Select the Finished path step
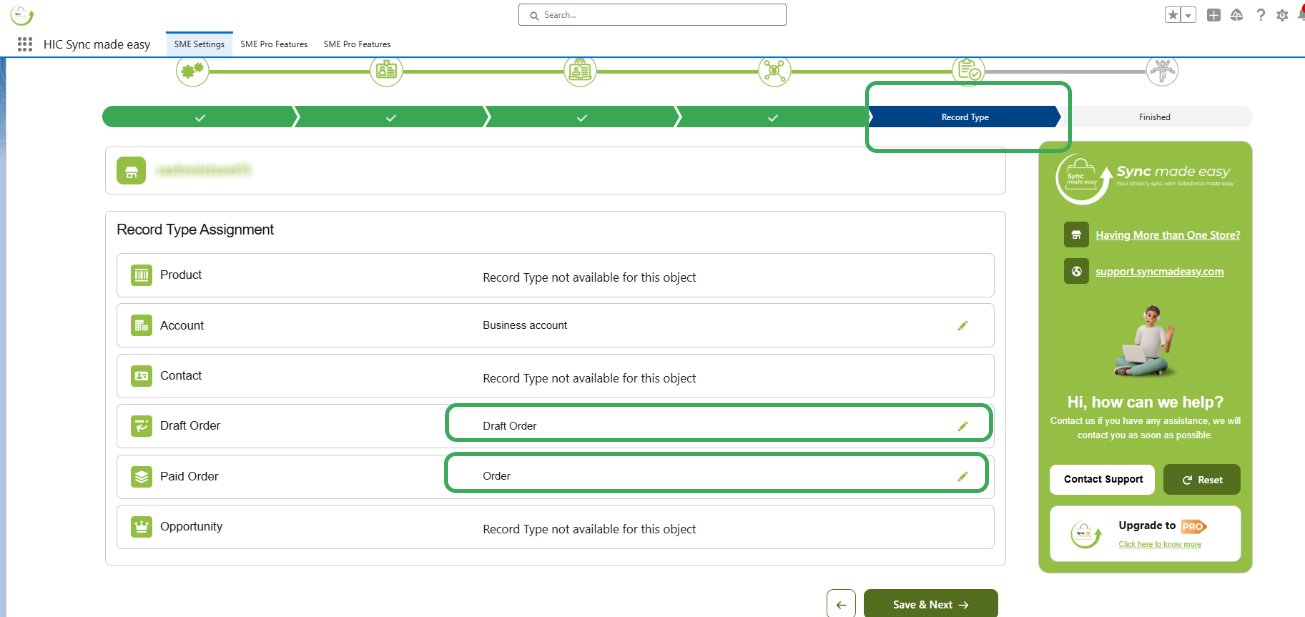 coord(1155,117)
